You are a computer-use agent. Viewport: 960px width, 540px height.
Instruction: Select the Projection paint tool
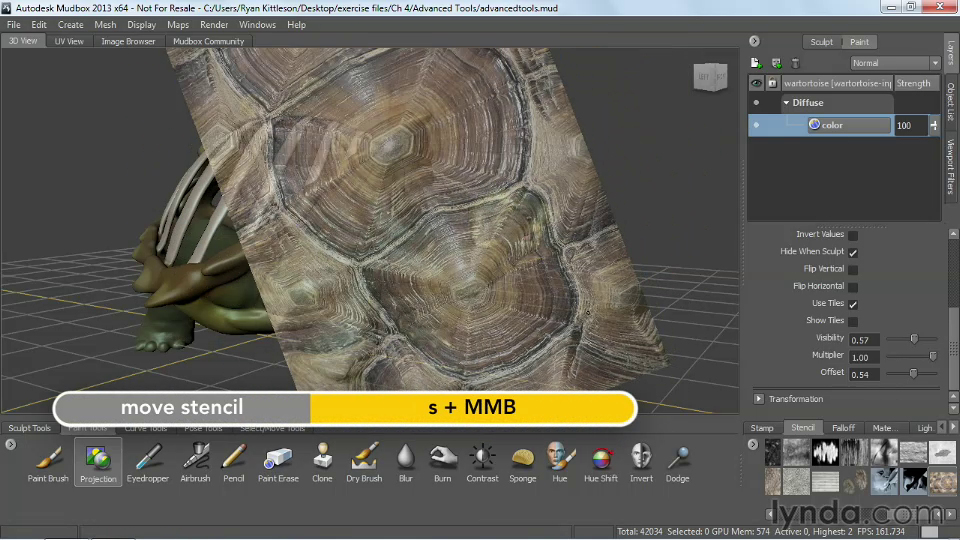pos(98,460)
